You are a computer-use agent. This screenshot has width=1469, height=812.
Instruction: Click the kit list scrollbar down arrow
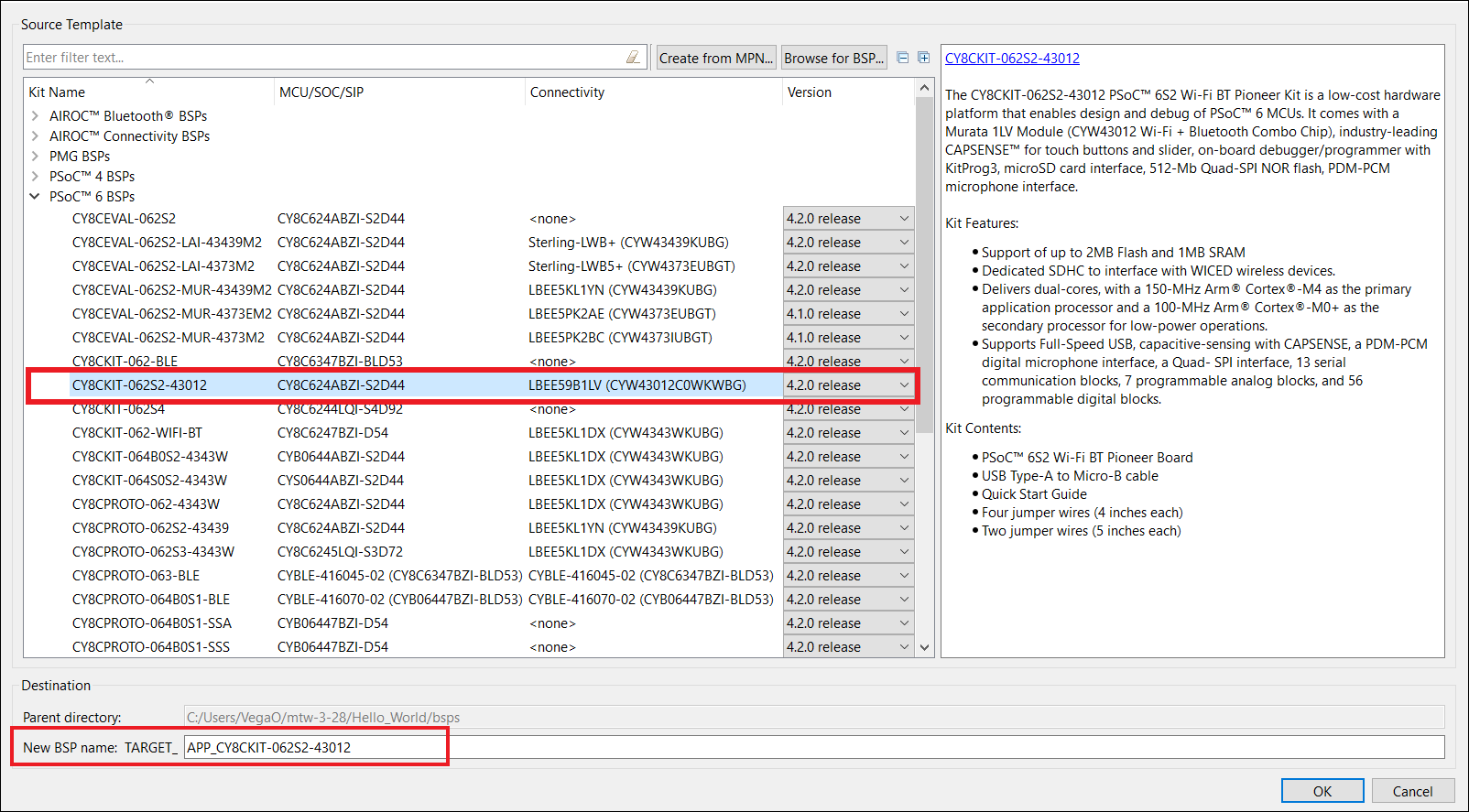click(x=924, y=647)
